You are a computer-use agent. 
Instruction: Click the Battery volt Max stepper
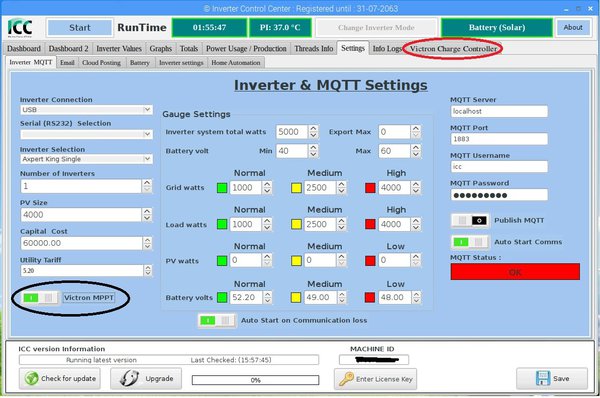coord(416,151)
